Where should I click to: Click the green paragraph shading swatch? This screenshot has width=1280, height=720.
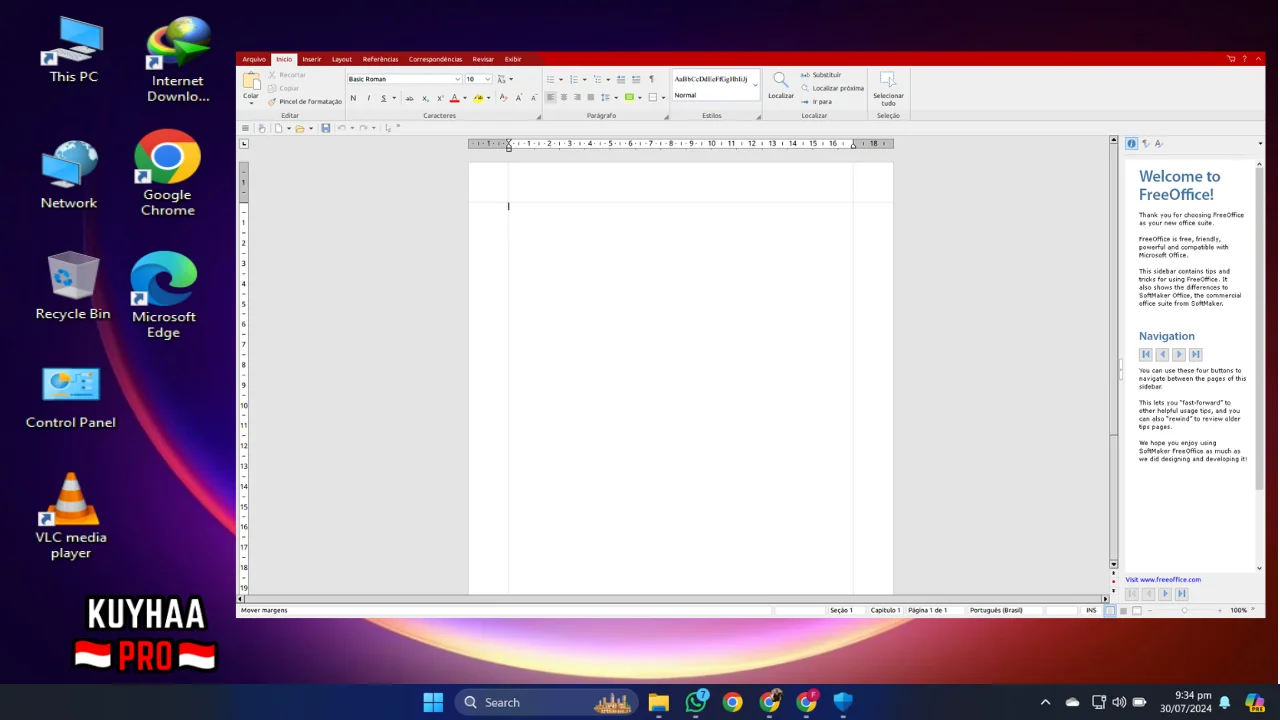point(629,97)
